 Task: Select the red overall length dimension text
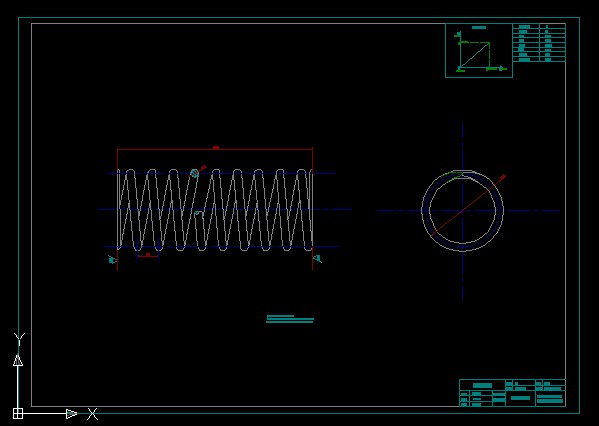pyautogui.click(x=216, y=147)
